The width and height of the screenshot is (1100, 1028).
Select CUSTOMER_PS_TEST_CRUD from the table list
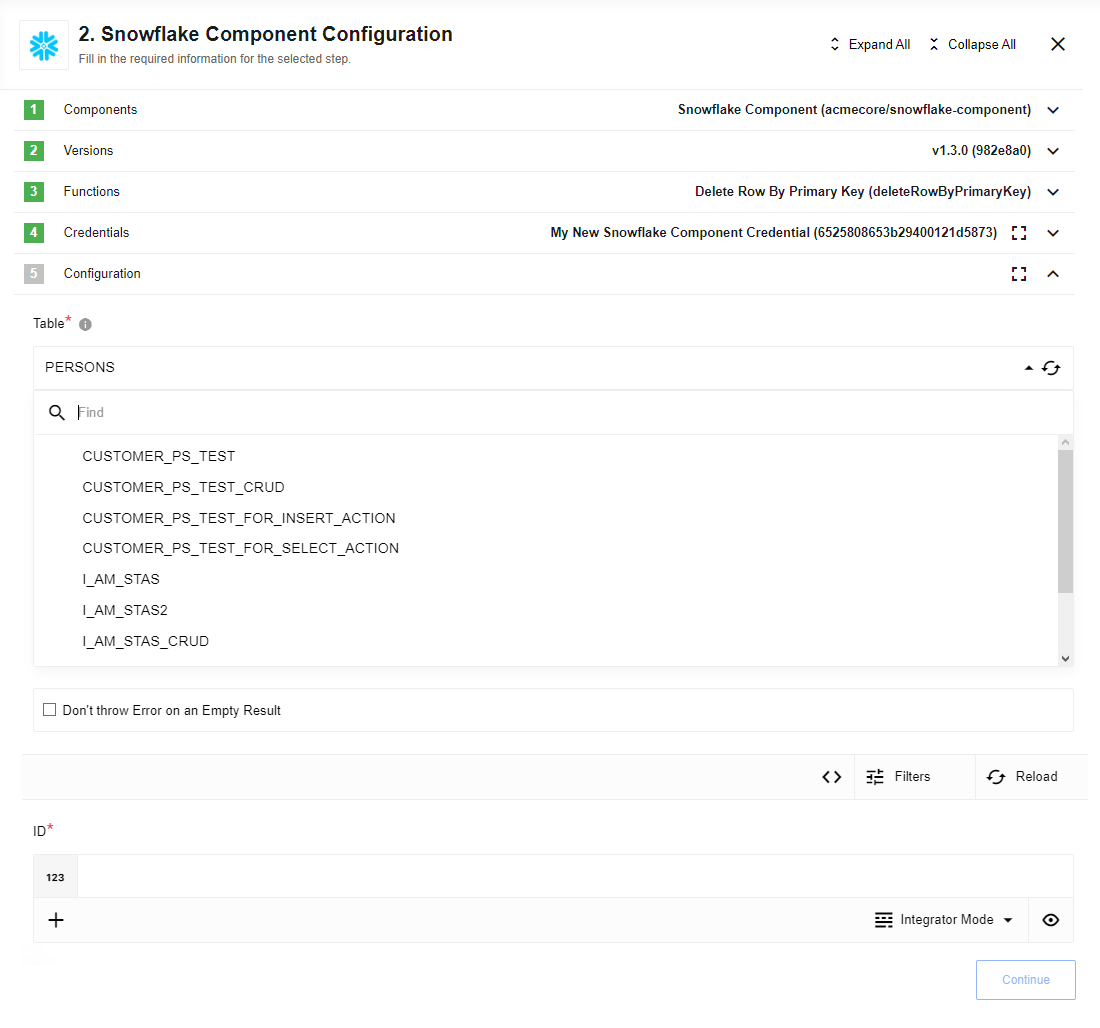click(x=183, y=487)
